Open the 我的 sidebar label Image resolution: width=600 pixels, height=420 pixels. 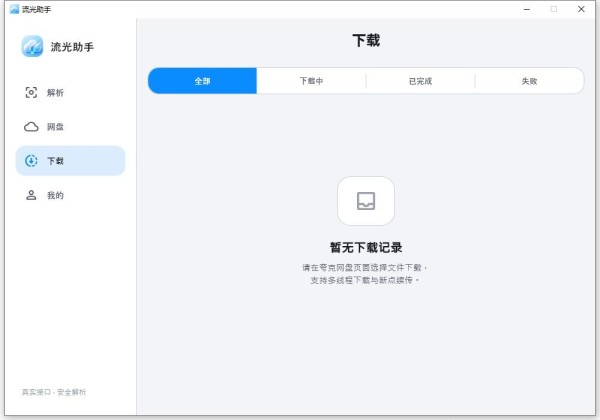pos(55,195)
